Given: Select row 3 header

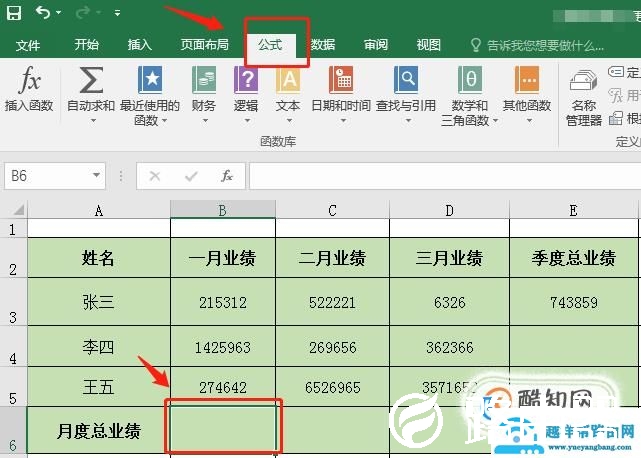Looking at the screenshot, I should click(x=13, y=302).
